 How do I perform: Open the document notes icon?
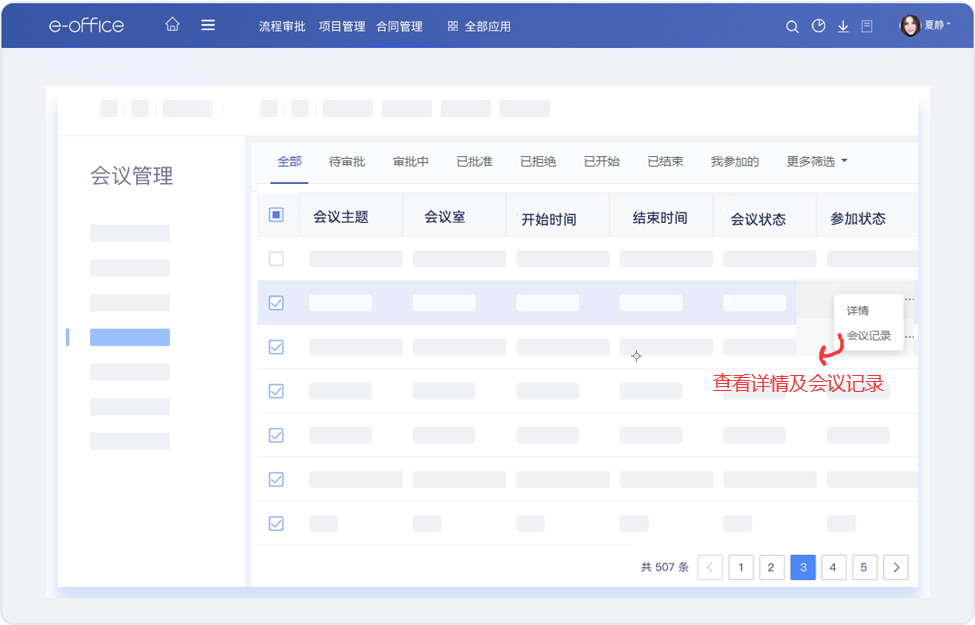[867, 27]
